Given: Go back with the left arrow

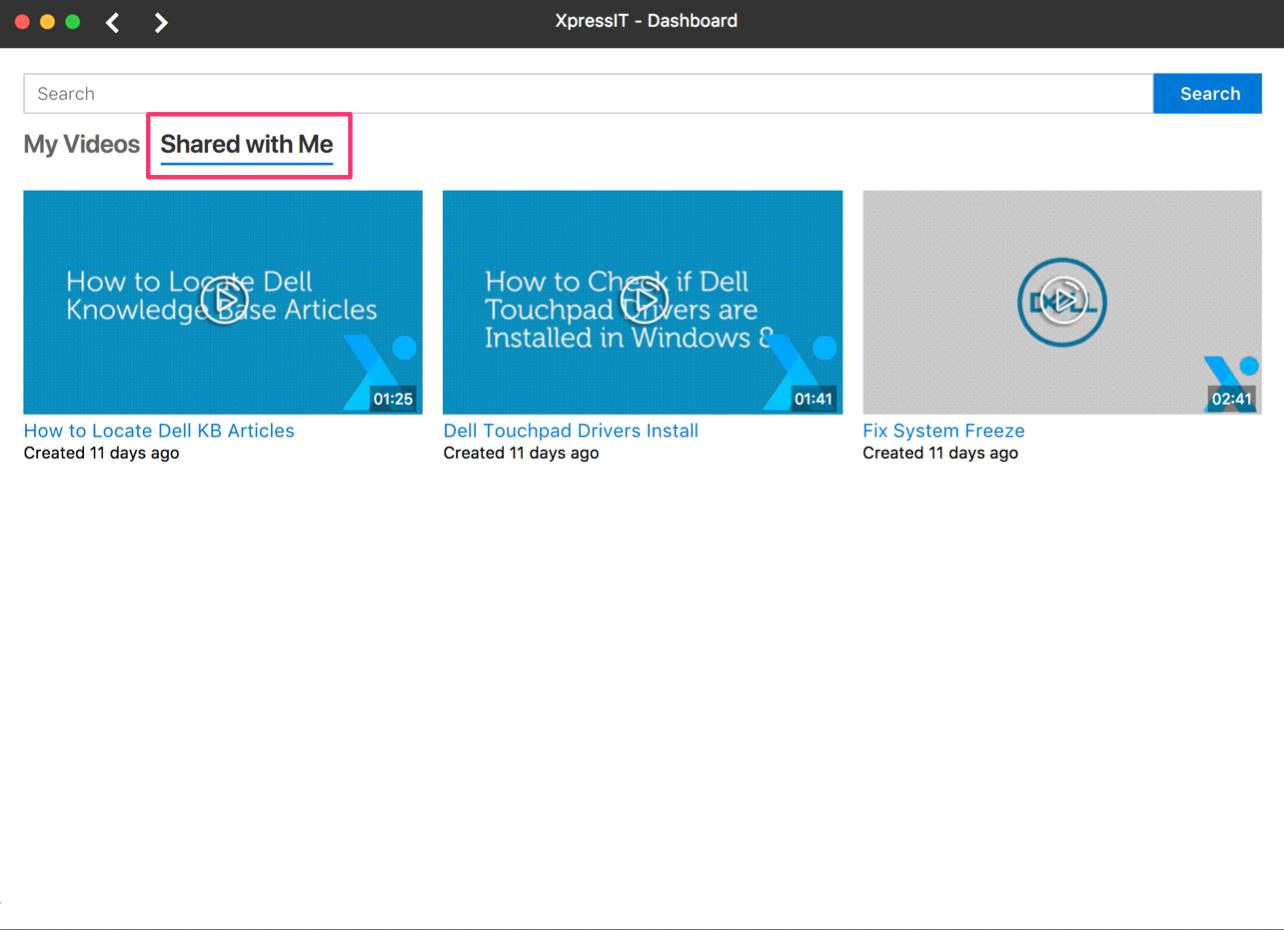Looking at the screenshot, I should (x=113, y=22).
